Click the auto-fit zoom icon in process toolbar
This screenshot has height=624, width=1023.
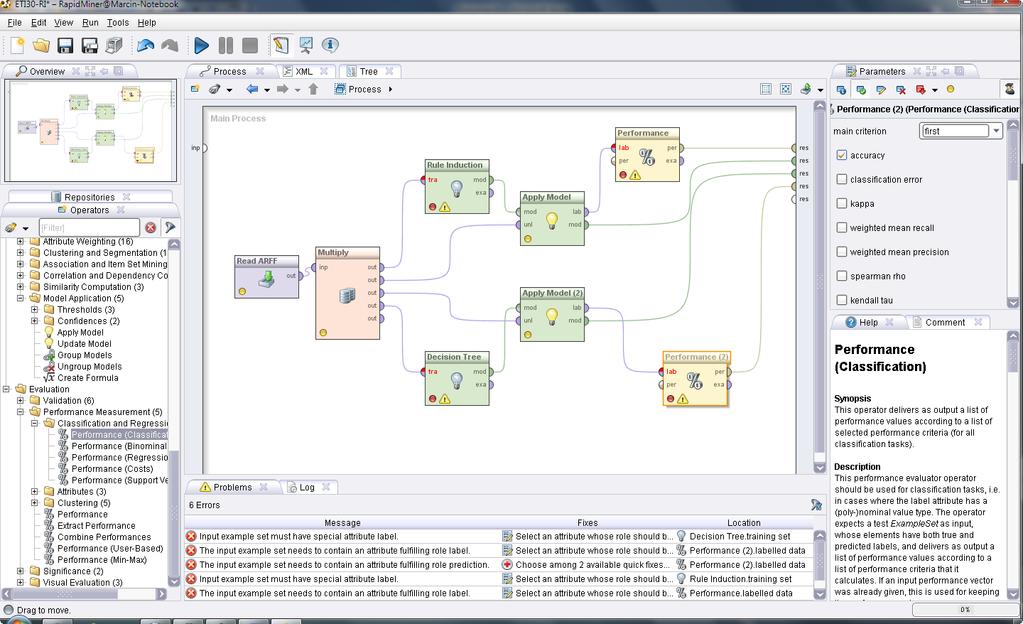click(786, 89)
